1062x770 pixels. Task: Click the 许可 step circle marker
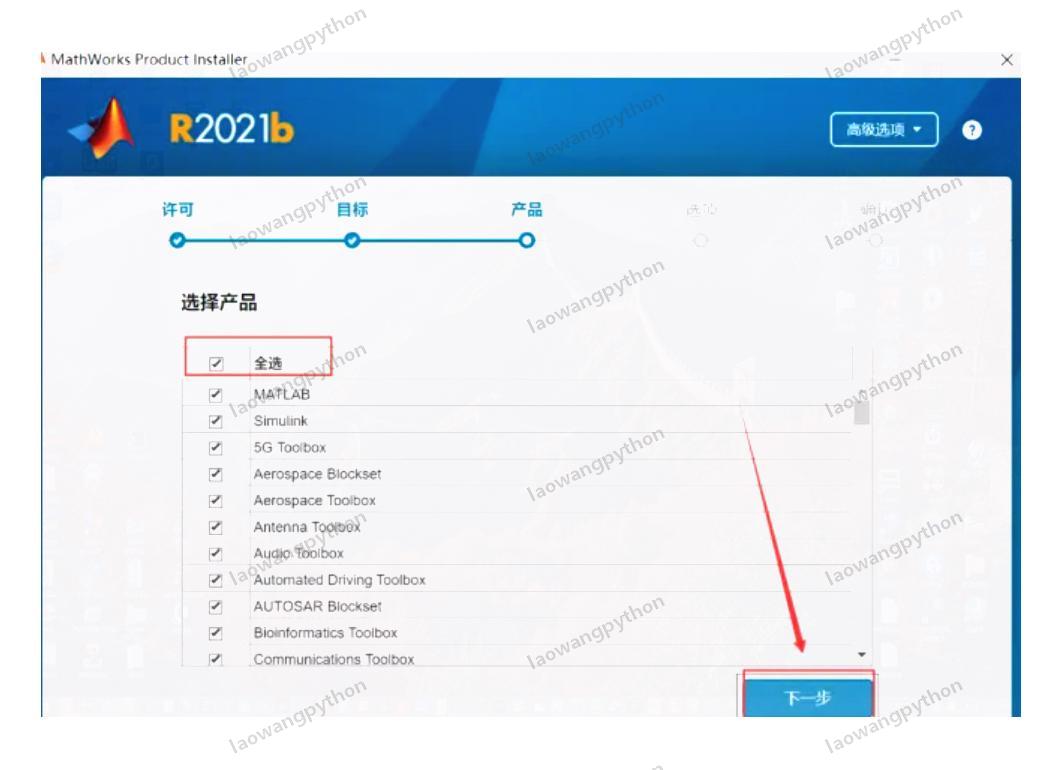[177, 240]
